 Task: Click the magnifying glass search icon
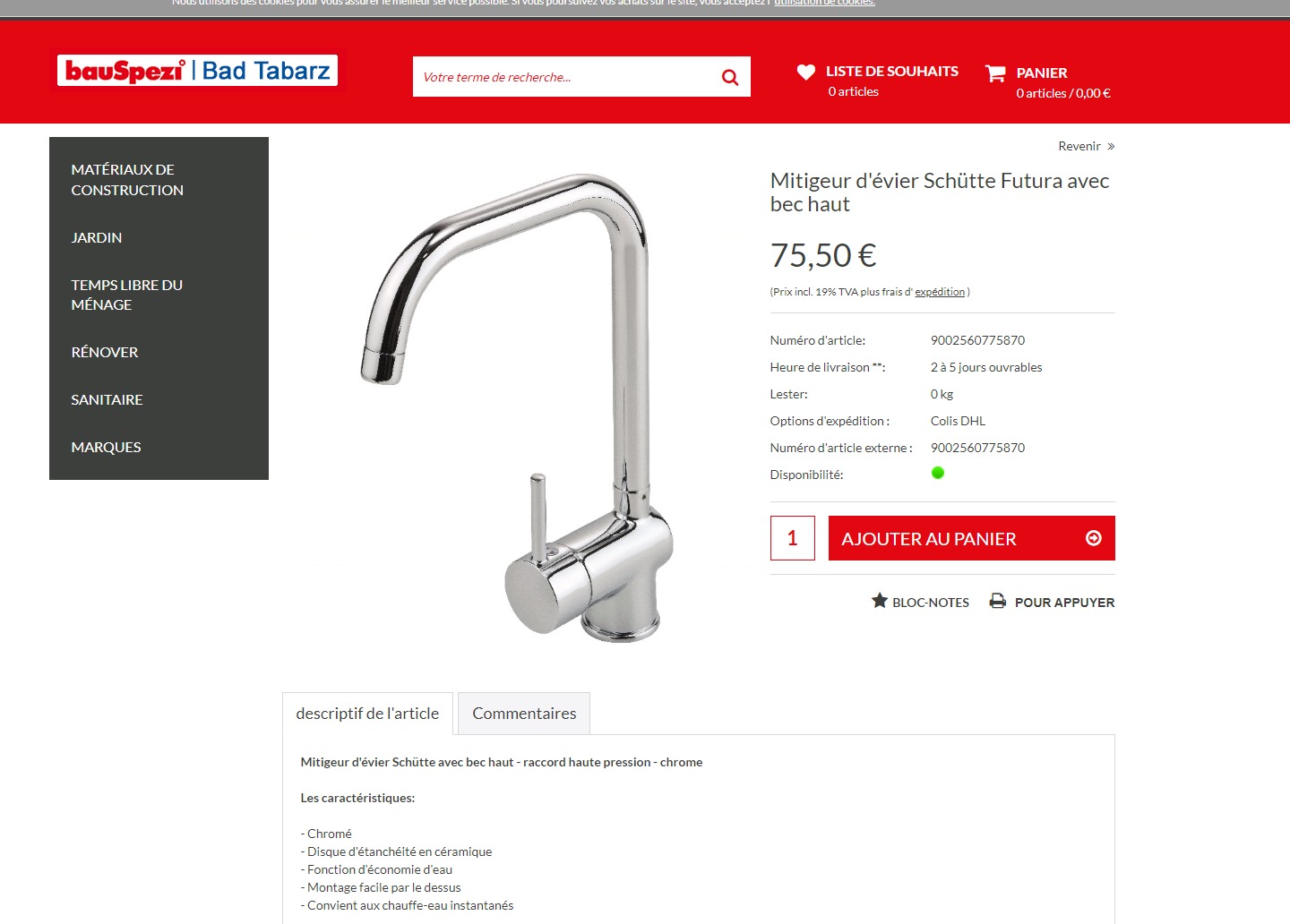pos(730,78)
